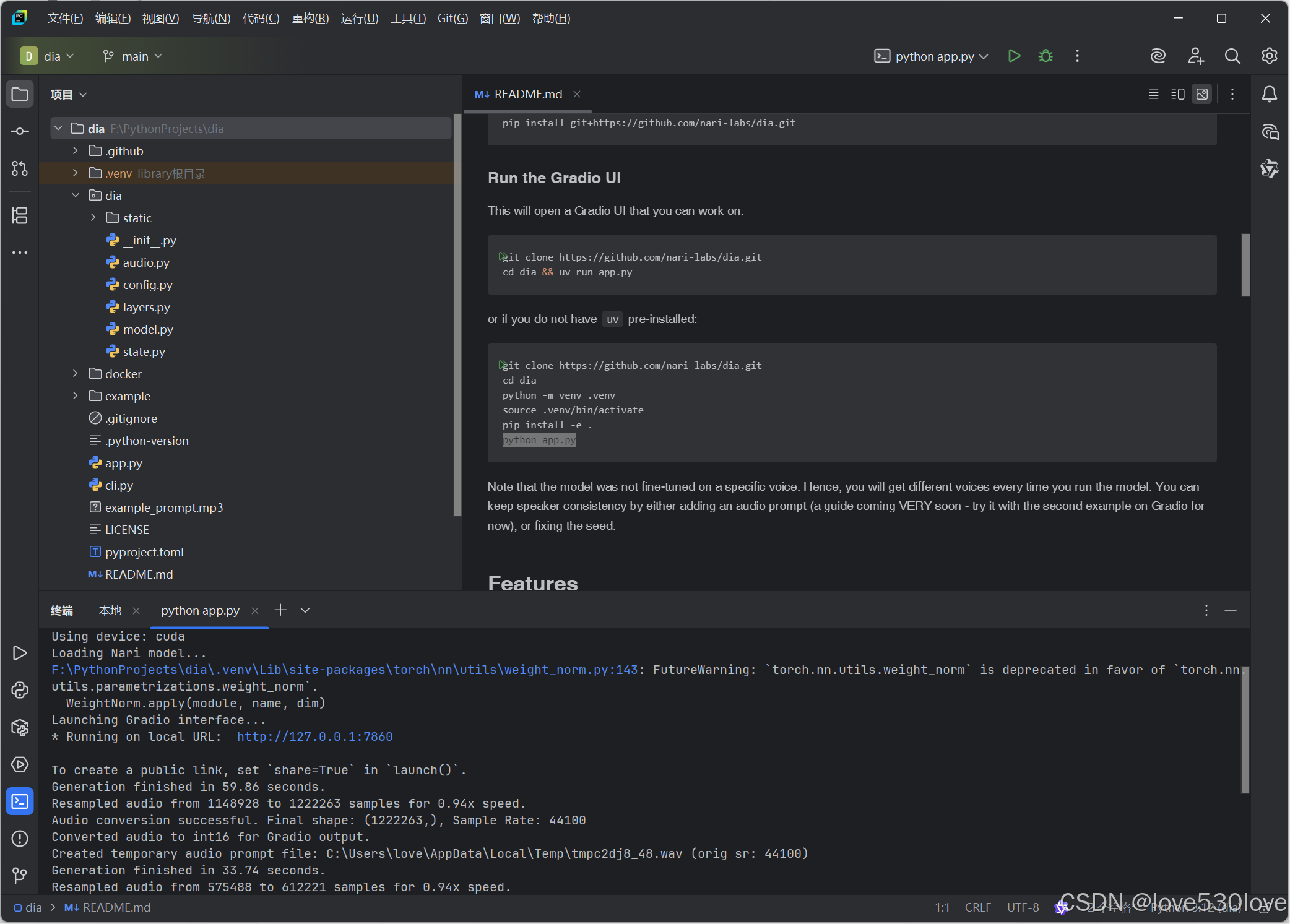Click the green Run button
The width and height of the screenshot is (1290, 924).
[1013, 56]
